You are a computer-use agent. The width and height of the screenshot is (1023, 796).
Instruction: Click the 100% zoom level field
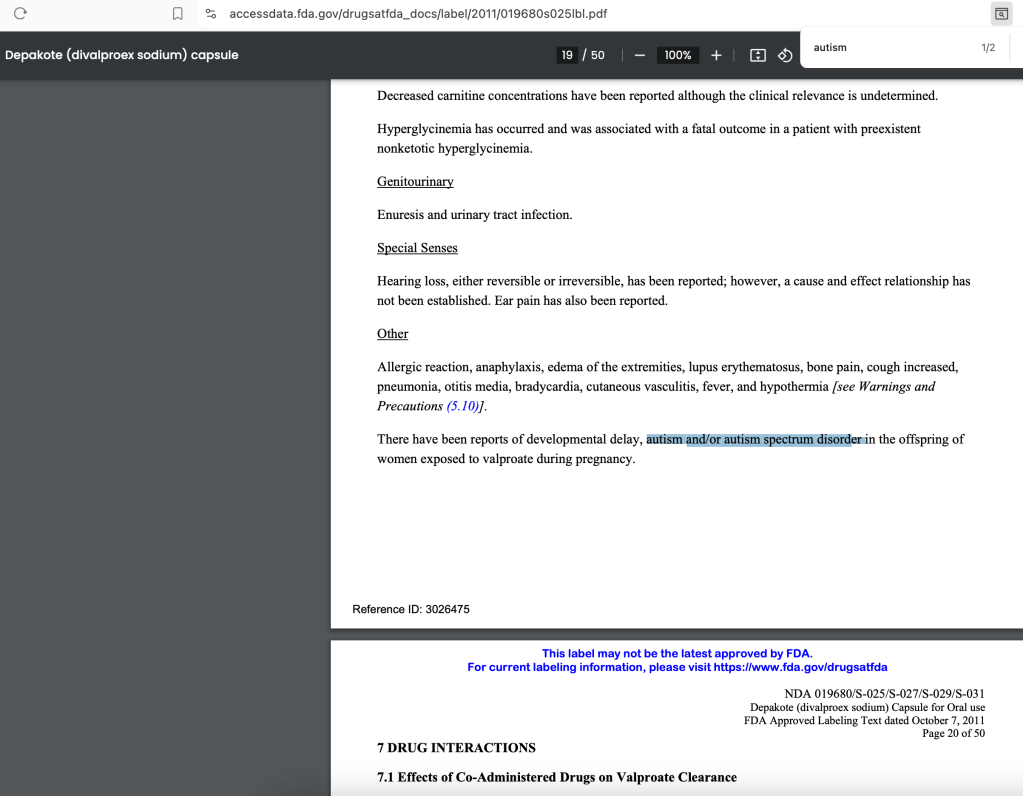[678, 55]
